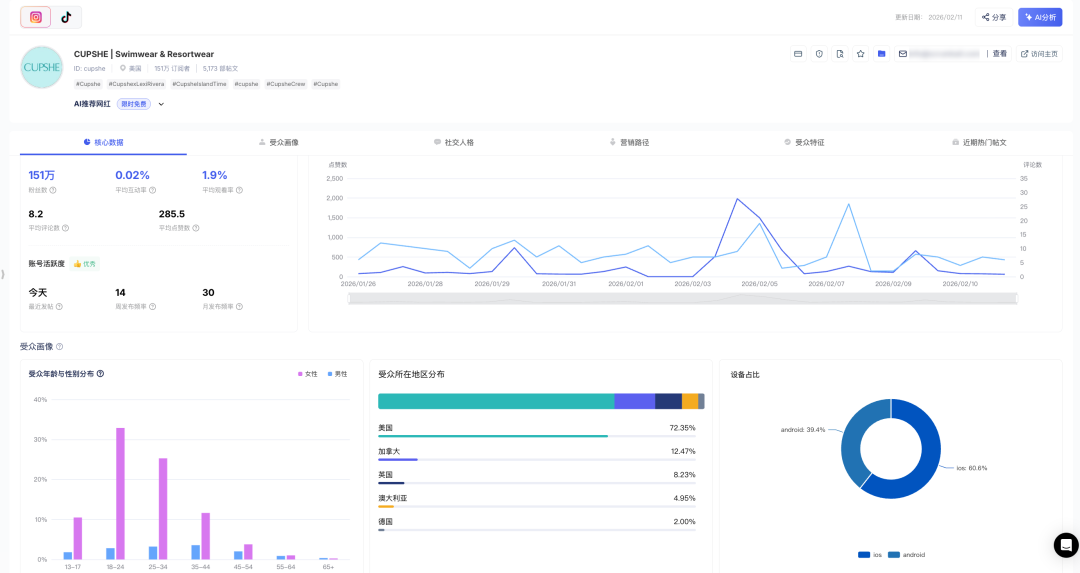Open the 受众画像 tab
This screenshot has height=573, width=1080.
[x=278, y=143]
